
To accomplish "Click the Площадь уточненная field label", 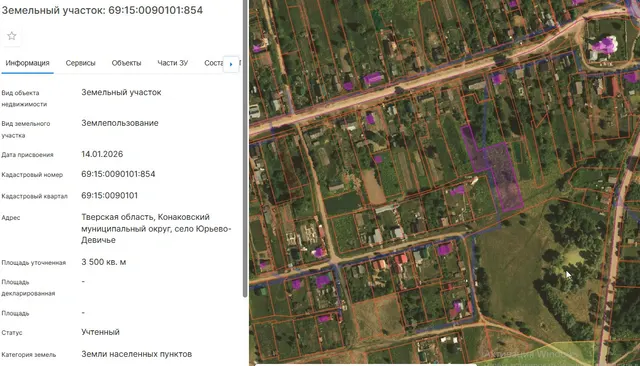I will click(x=33, y=263).
